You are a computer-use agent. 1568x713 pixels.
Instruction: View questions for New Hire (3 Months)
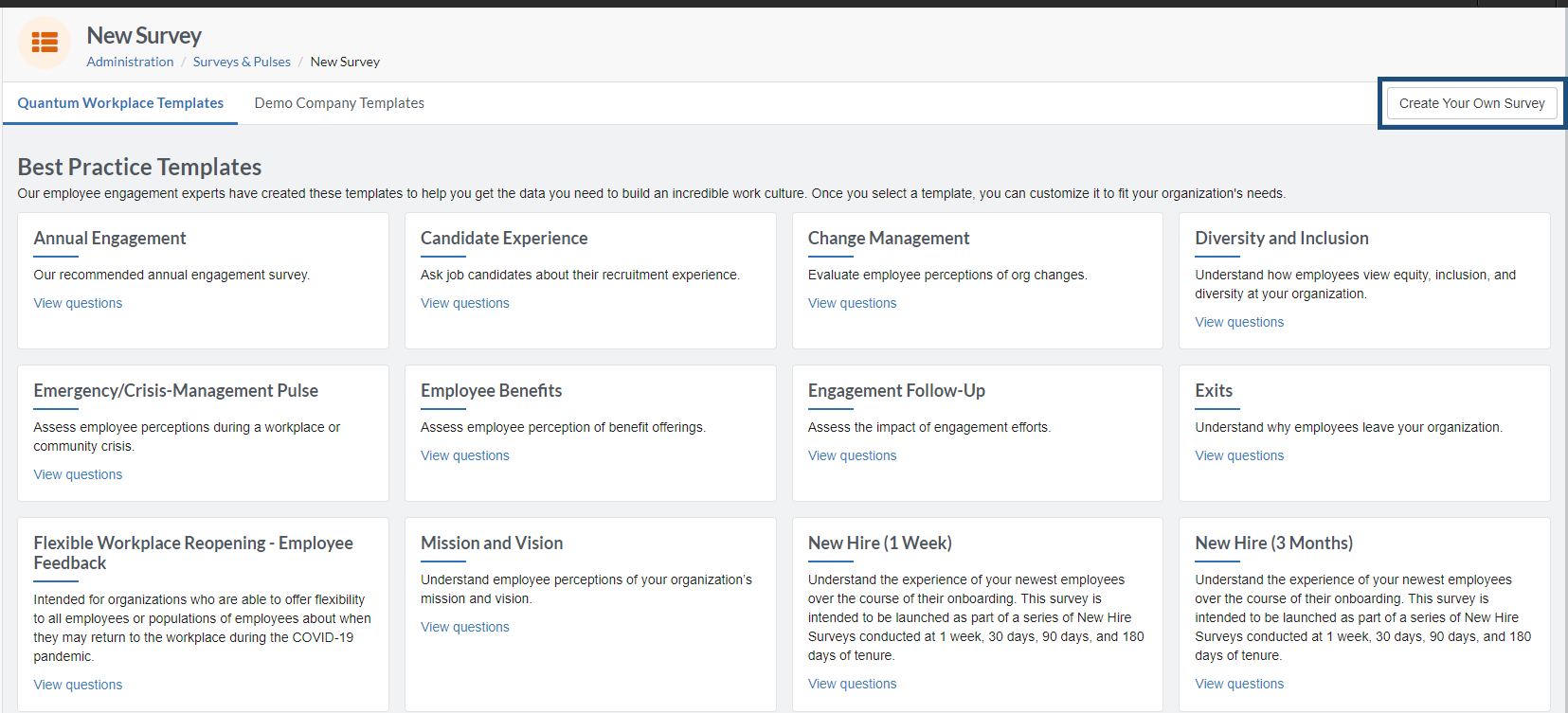tap(1239, 684)
